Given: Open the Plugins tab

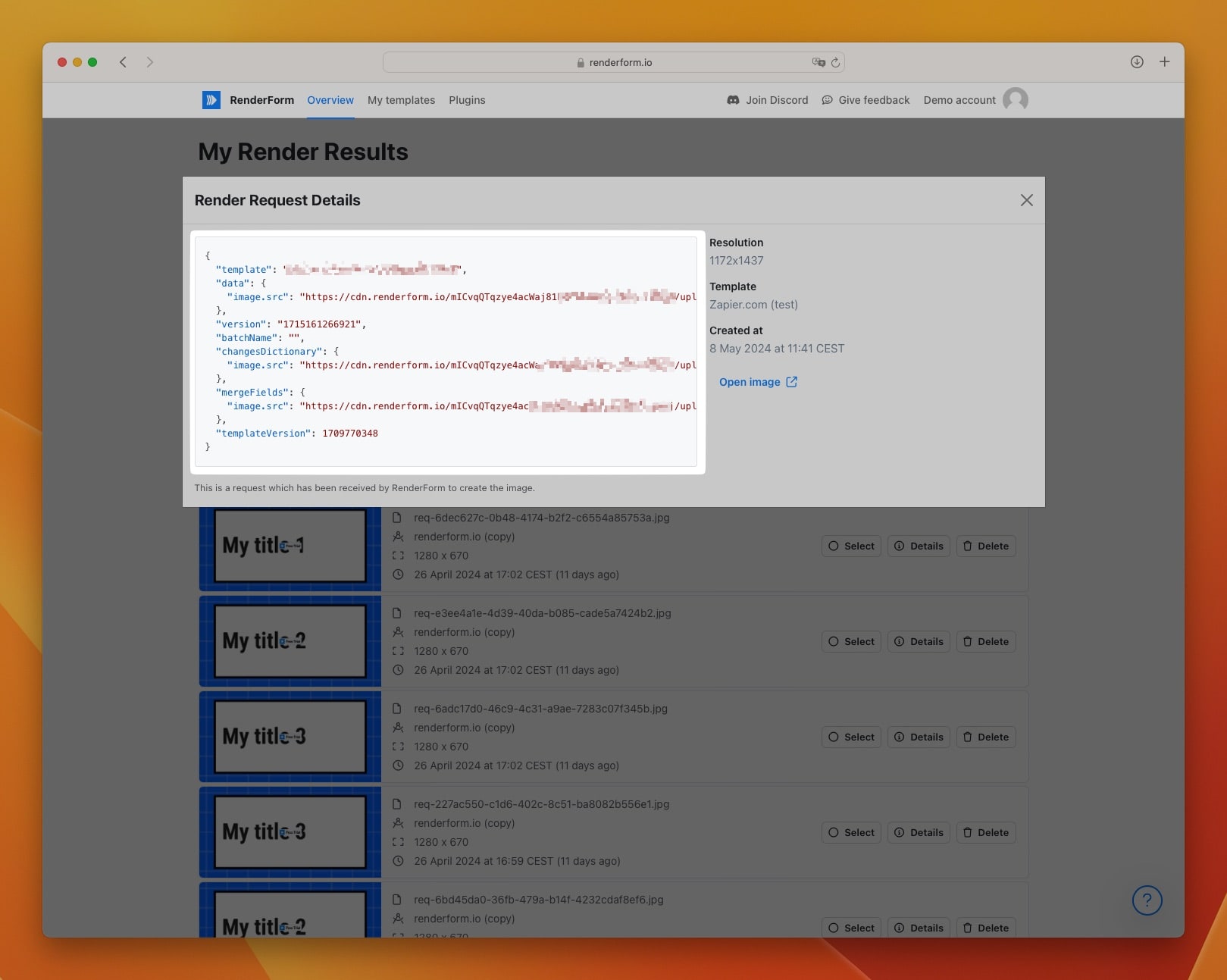Looking at the screenshot, I should pos(467,100).
